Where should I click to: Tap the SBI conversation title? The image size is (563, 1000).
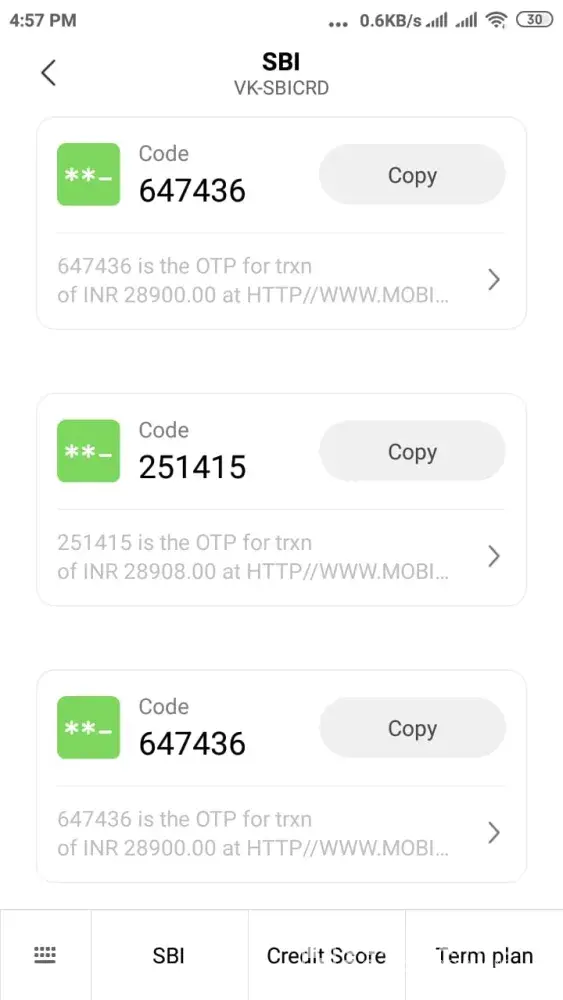(281, 61)
